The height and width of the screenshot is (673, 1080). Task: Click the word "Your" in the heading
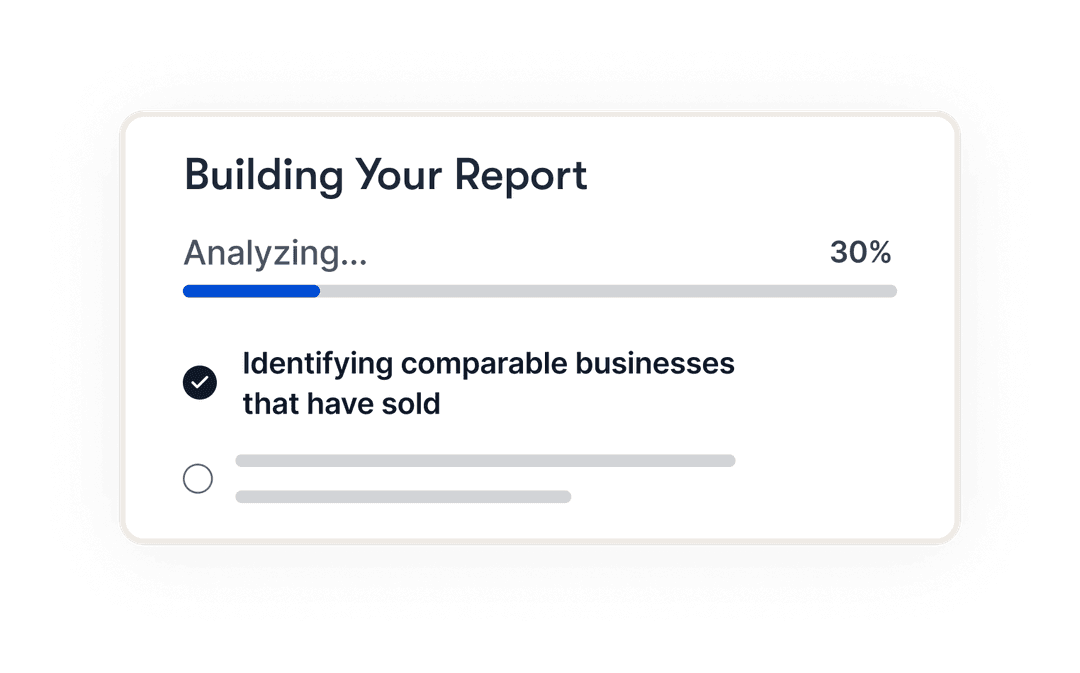[x=399, y=175]
